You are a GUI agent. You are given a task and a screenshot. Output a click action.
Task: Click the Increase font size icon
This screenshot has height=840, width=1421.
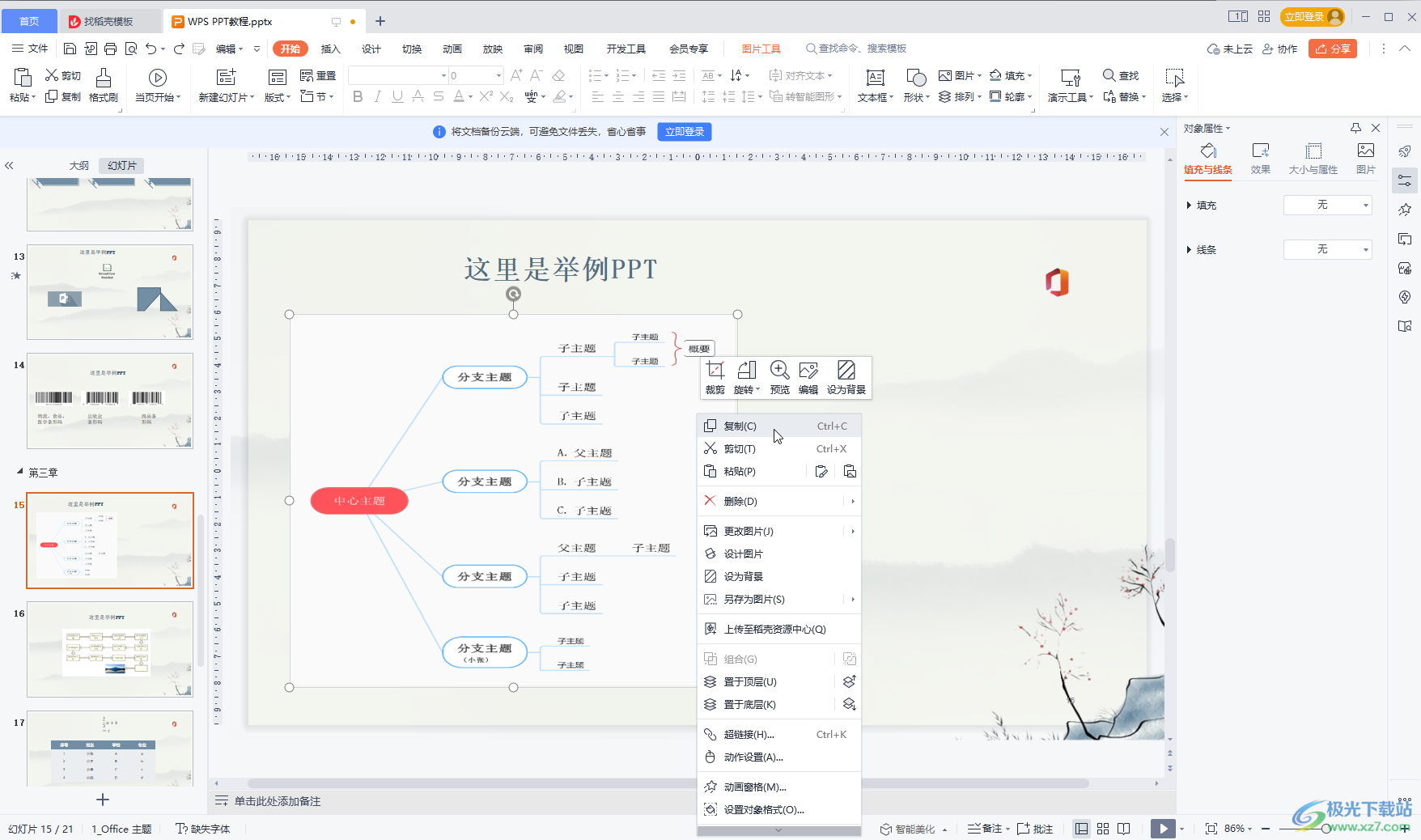[516, 75]
